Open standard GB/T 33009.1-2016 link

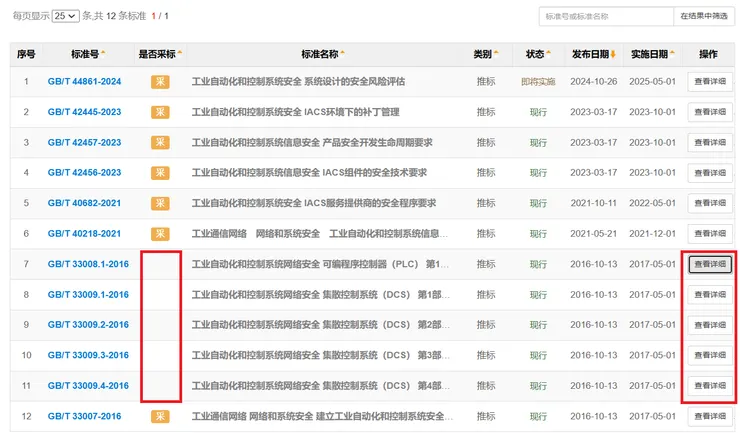88,295
